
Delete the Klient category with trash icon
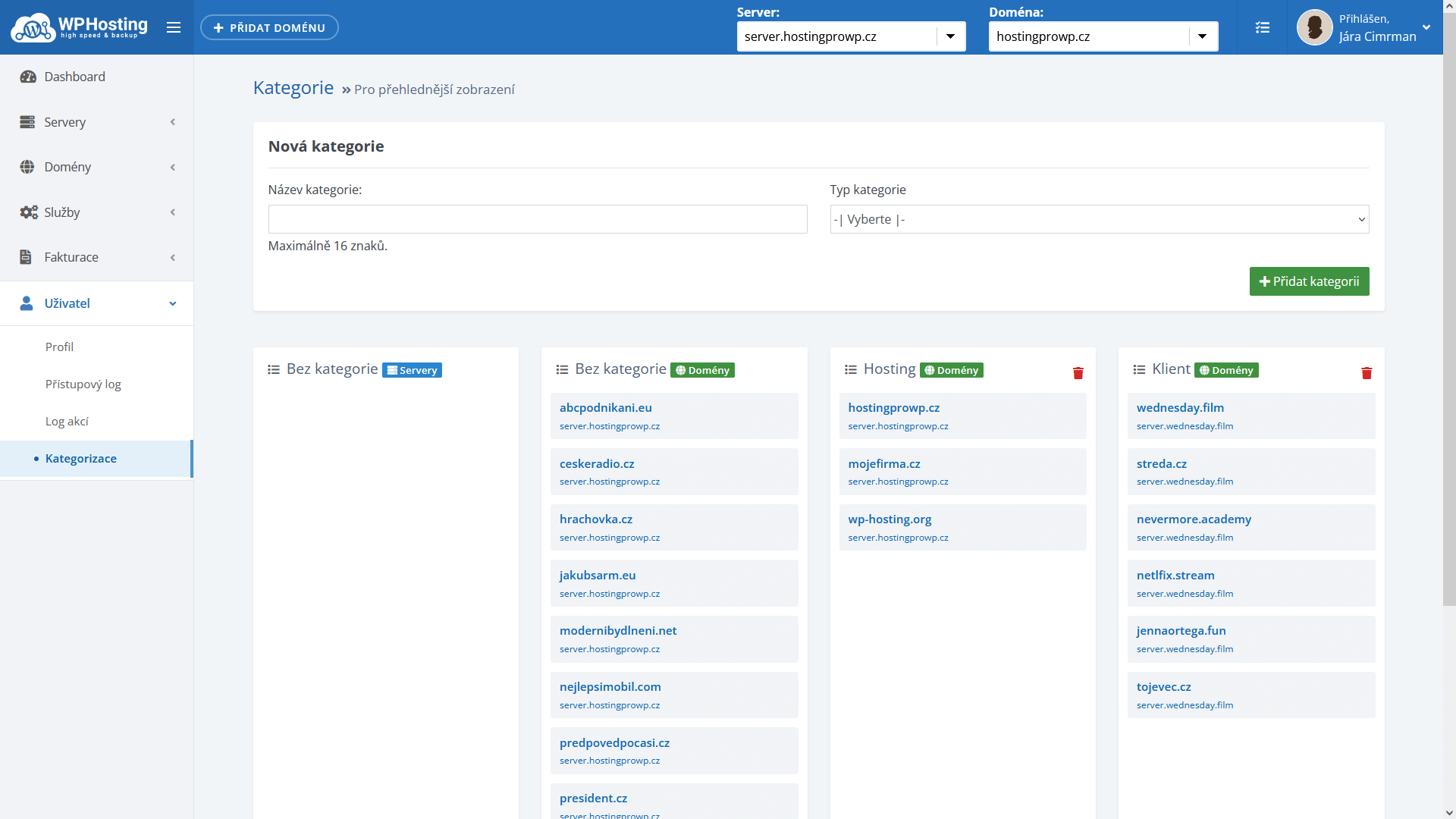click(x=1366, y=373)
